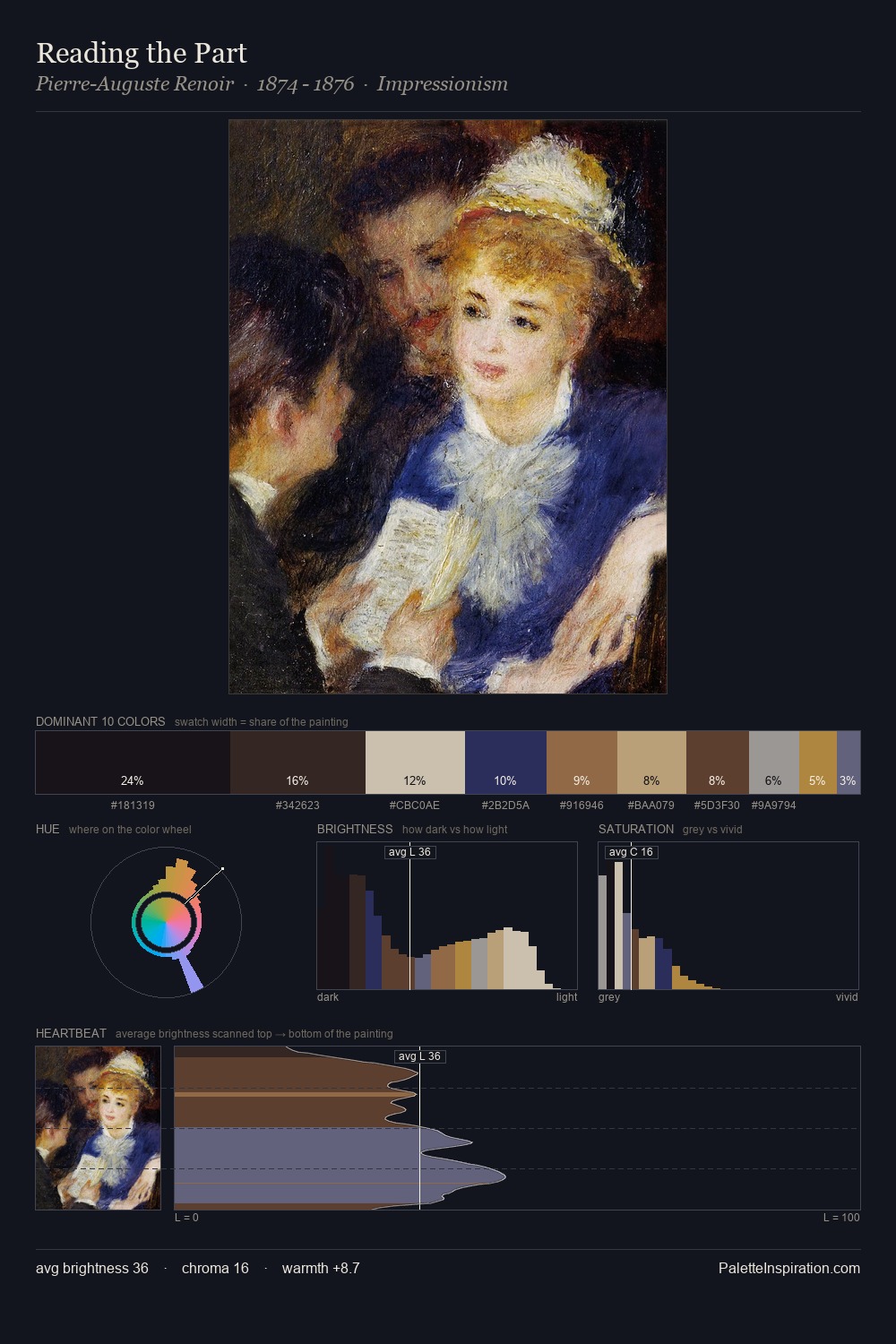
Task: Click the hex label #5D3F30
Action: (717, 806)
